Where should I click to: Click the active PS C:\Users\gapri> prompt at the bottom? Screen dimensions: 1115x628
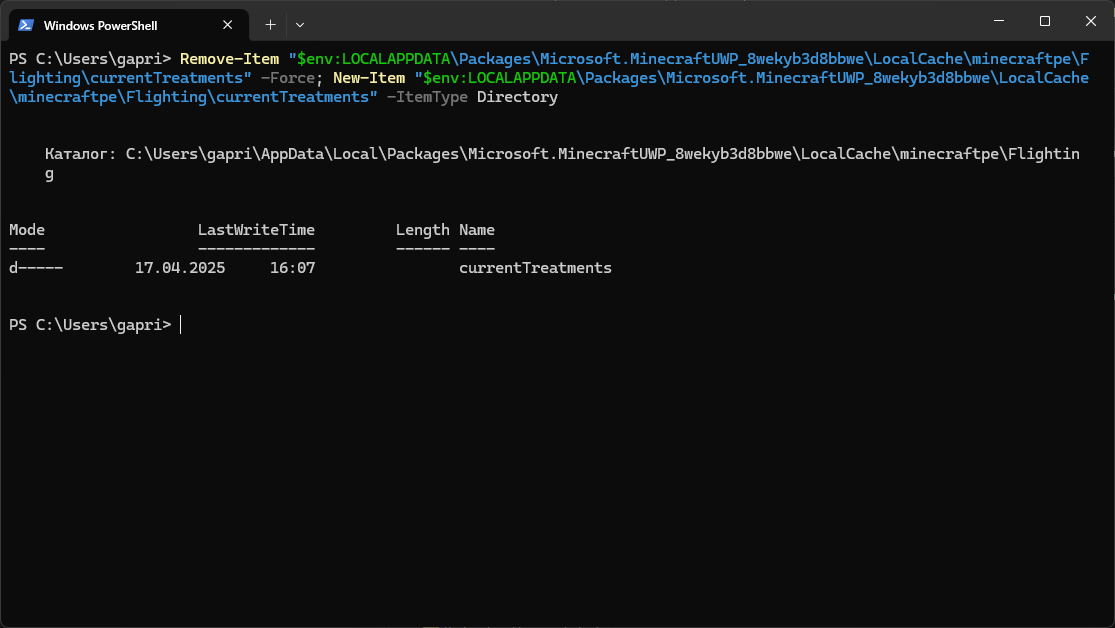tap(90, 325)
